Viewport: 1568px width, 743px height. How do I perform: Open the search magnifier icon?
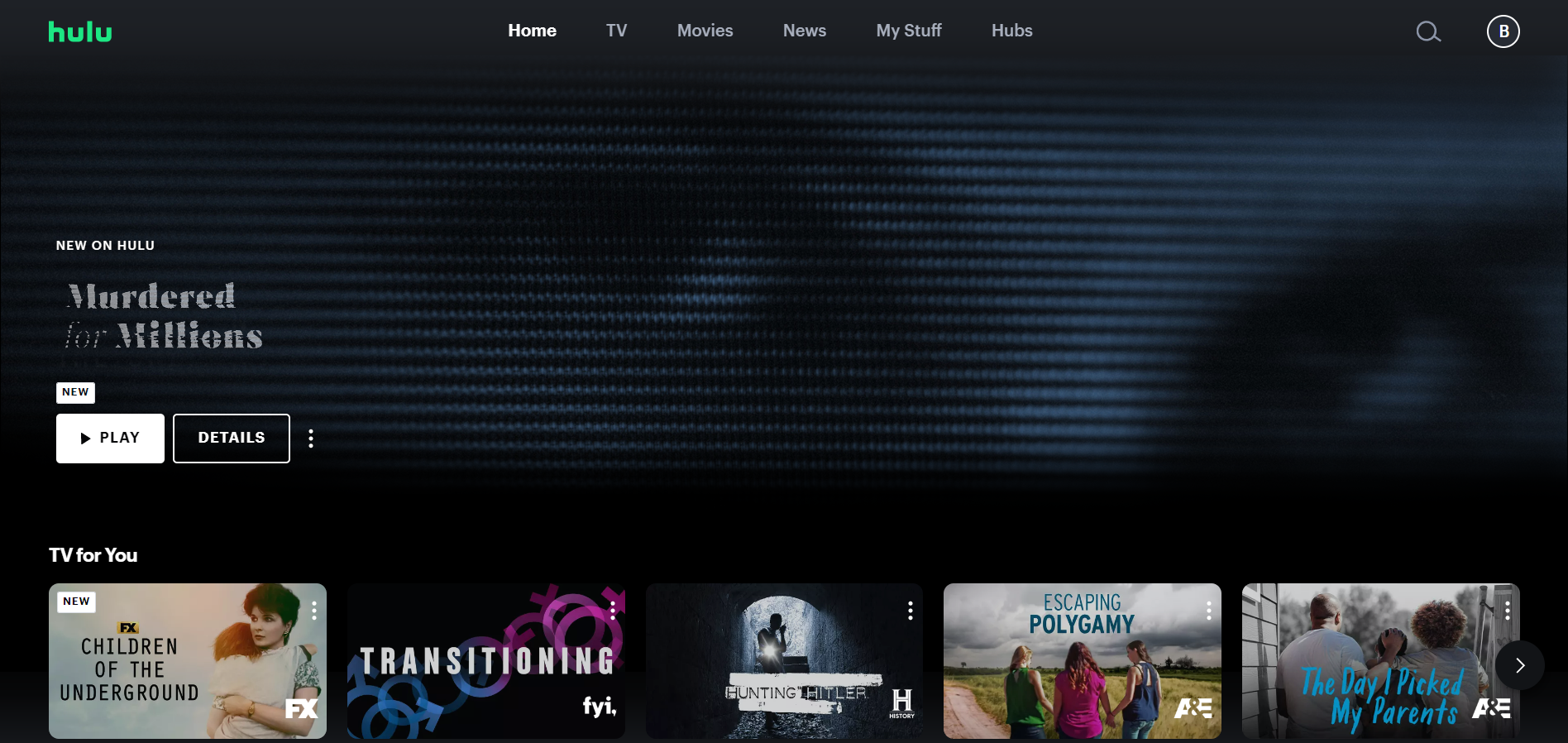(1428, 31)
